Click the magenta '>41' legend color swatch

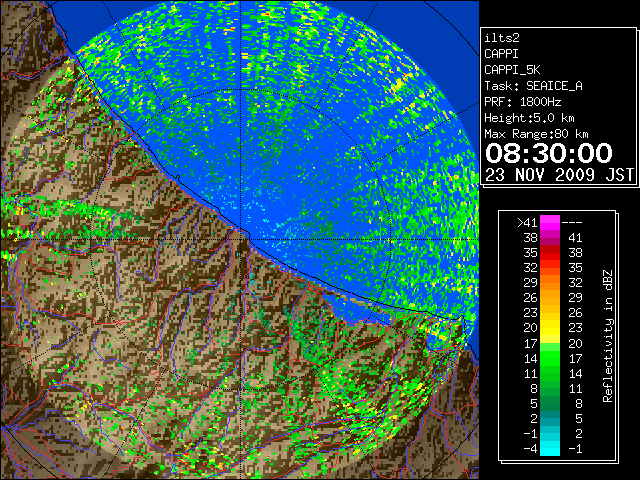pyautogui.click(x=550, y=223)
